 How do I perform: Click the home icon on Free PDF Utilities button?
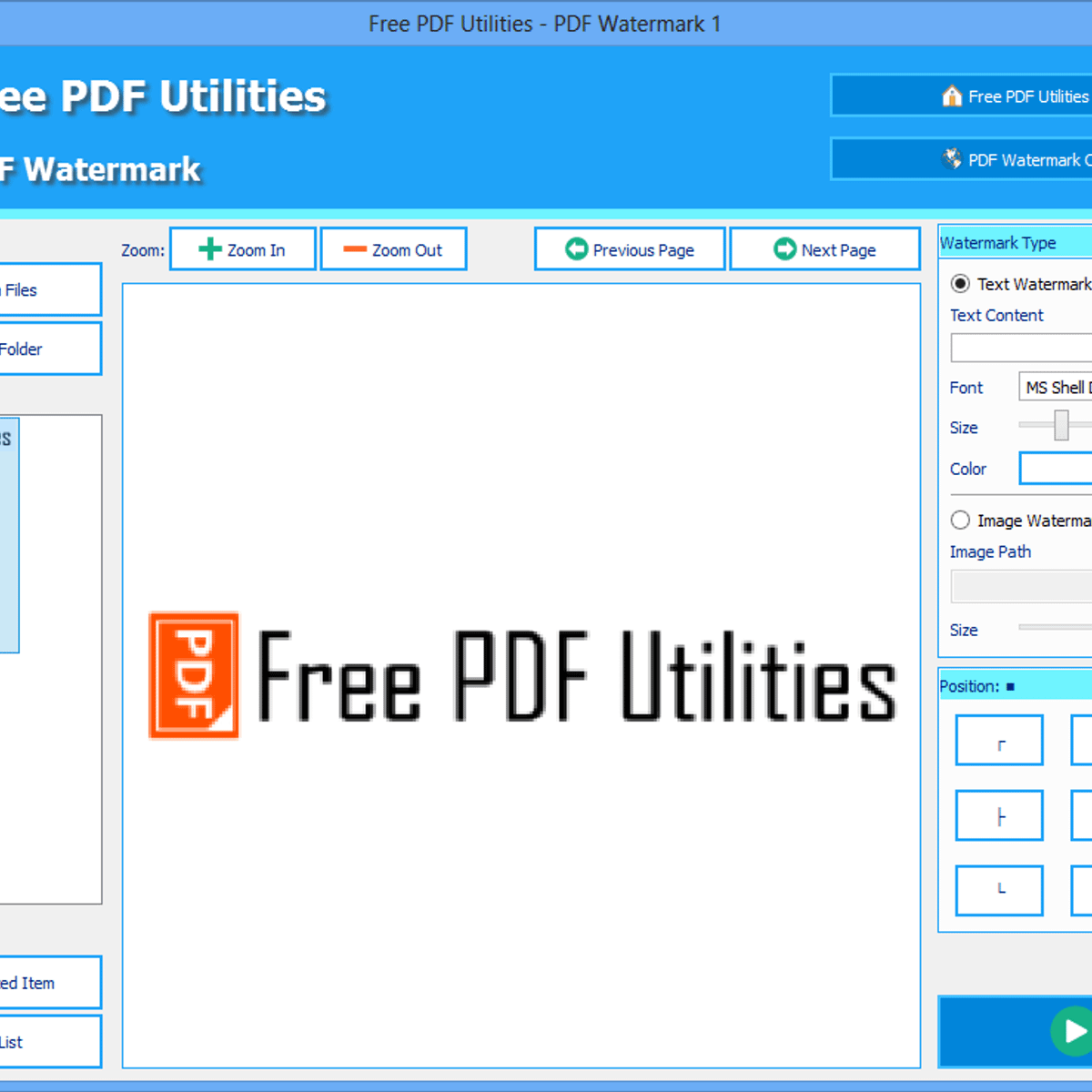(952, 95)
